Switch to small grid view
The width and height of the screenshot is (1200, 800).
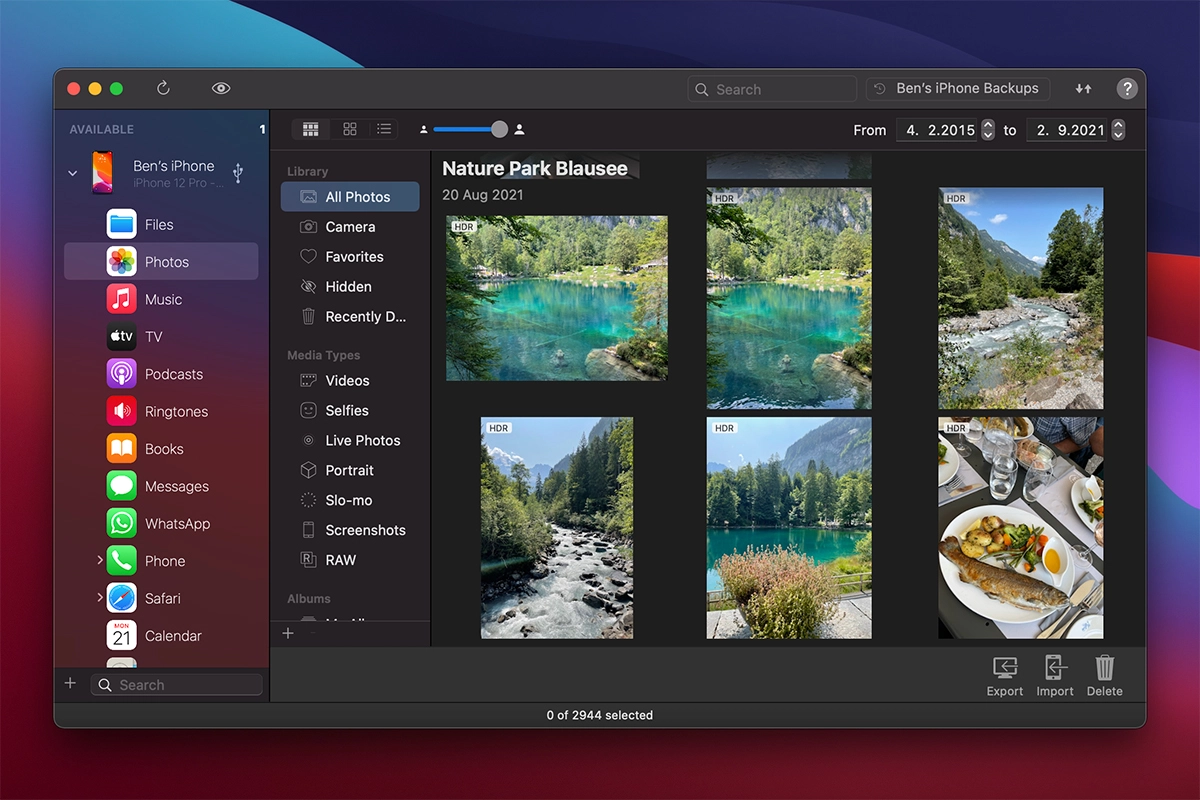tap(350, 129)
